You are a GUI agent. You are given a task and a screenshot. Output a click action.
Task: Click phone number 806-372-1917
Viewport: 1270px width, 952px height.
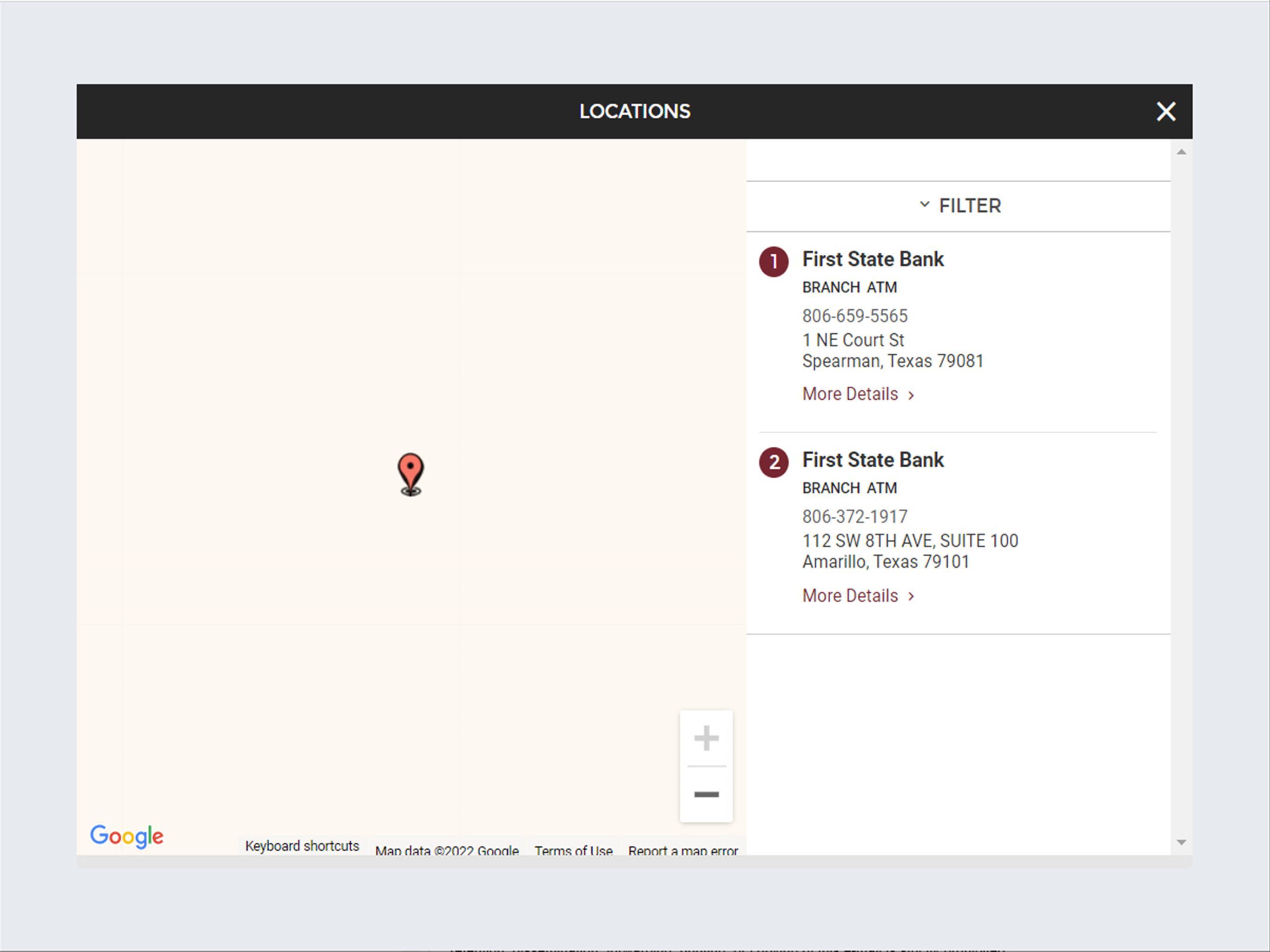(855, 517)
